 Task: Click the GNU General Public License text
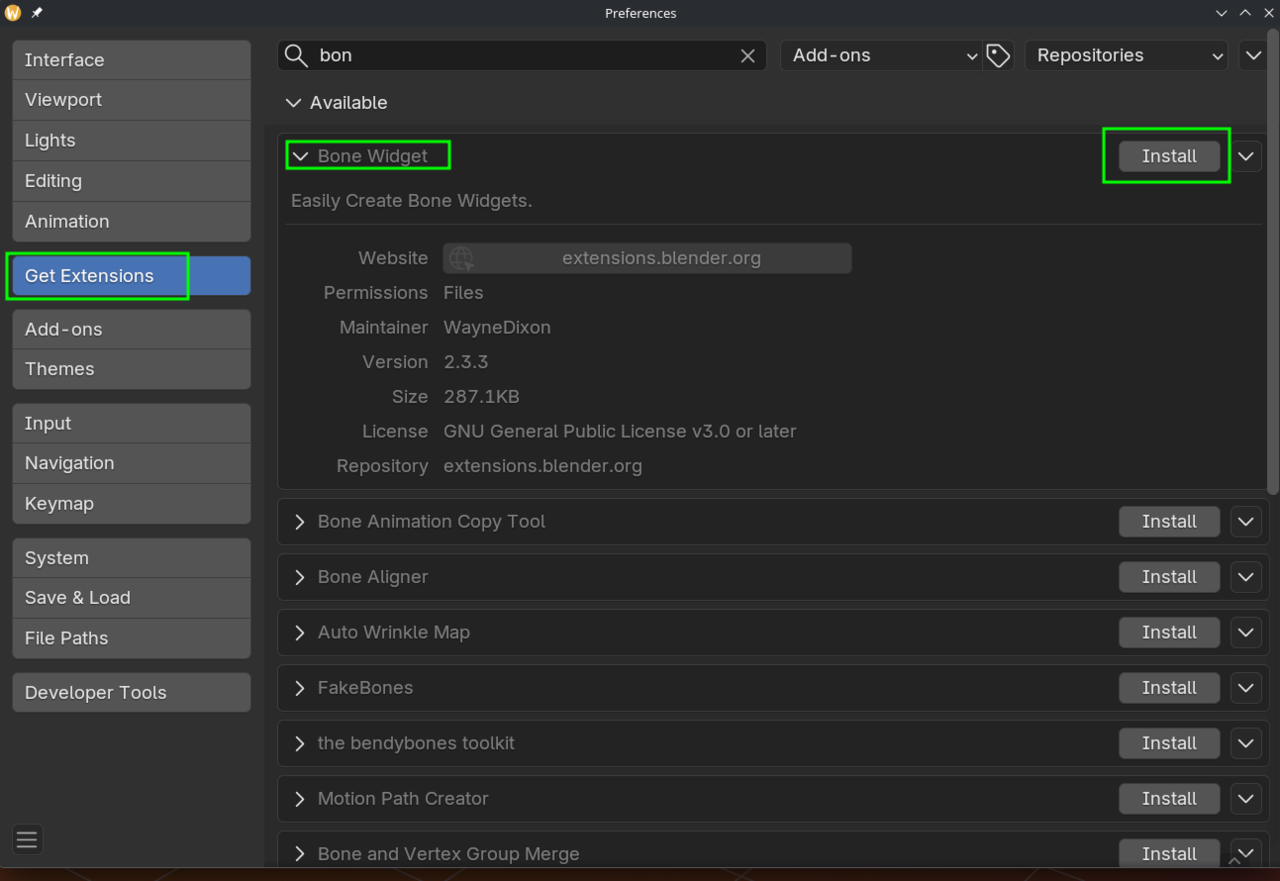click(x=620, y=432)
